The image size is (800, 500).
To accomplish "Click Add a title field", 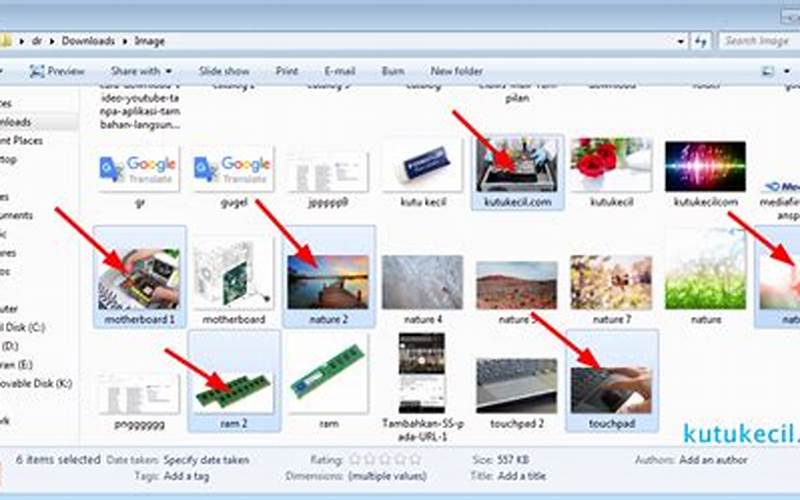I will tap(521, 476).
